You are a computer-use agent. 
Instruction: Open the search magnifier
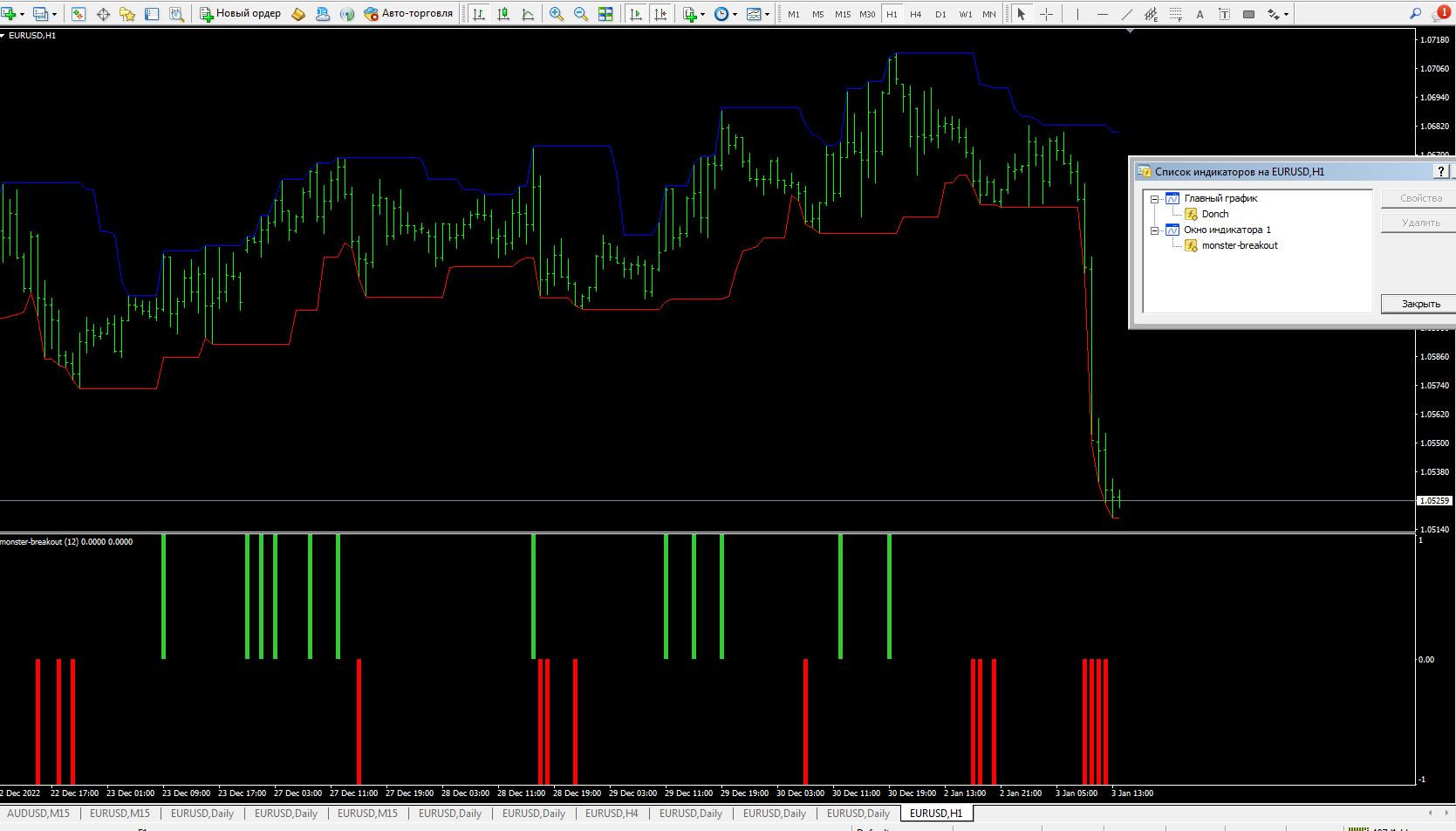point(1415,14)
